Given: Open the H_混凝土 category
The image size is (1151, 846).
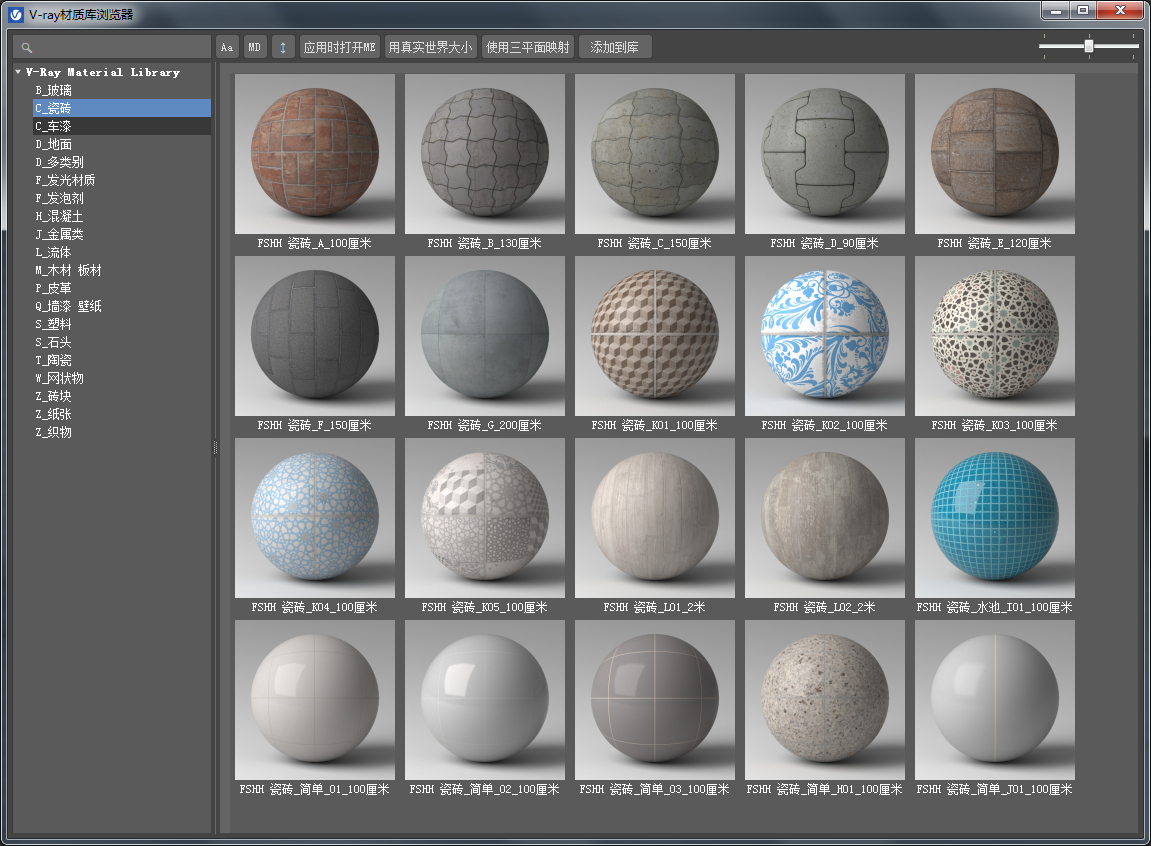Looking at the screenshot, I should coord(59,216).
